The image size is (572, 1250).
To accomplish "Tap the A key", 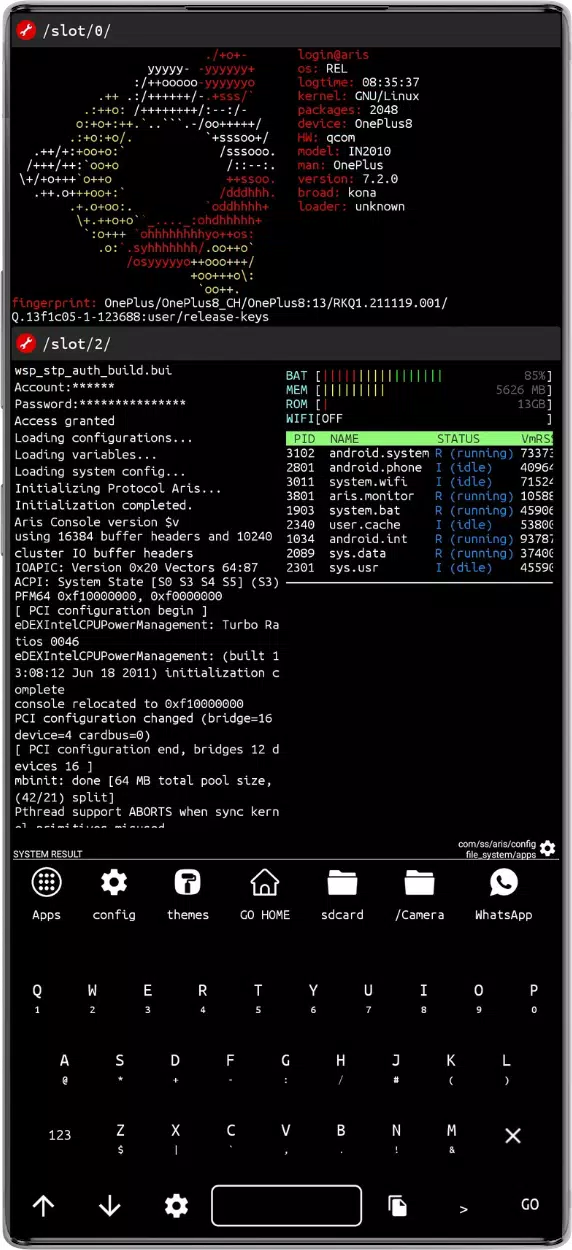I will (x=65, y=1067).
